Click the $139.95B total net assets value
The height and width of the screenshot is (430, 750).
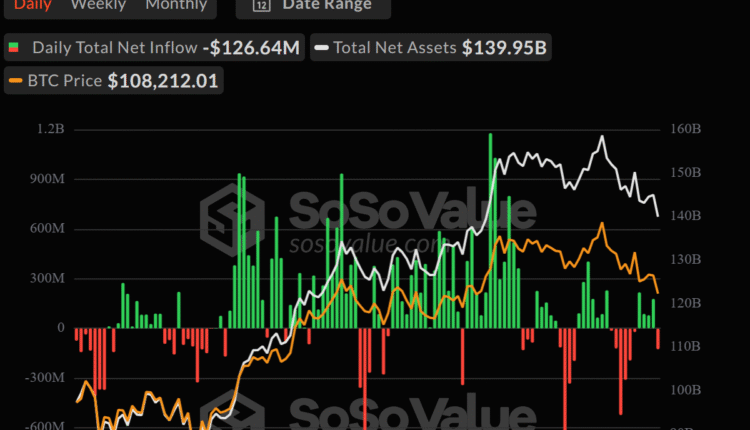pyautogui.click(x=504, y=47)
